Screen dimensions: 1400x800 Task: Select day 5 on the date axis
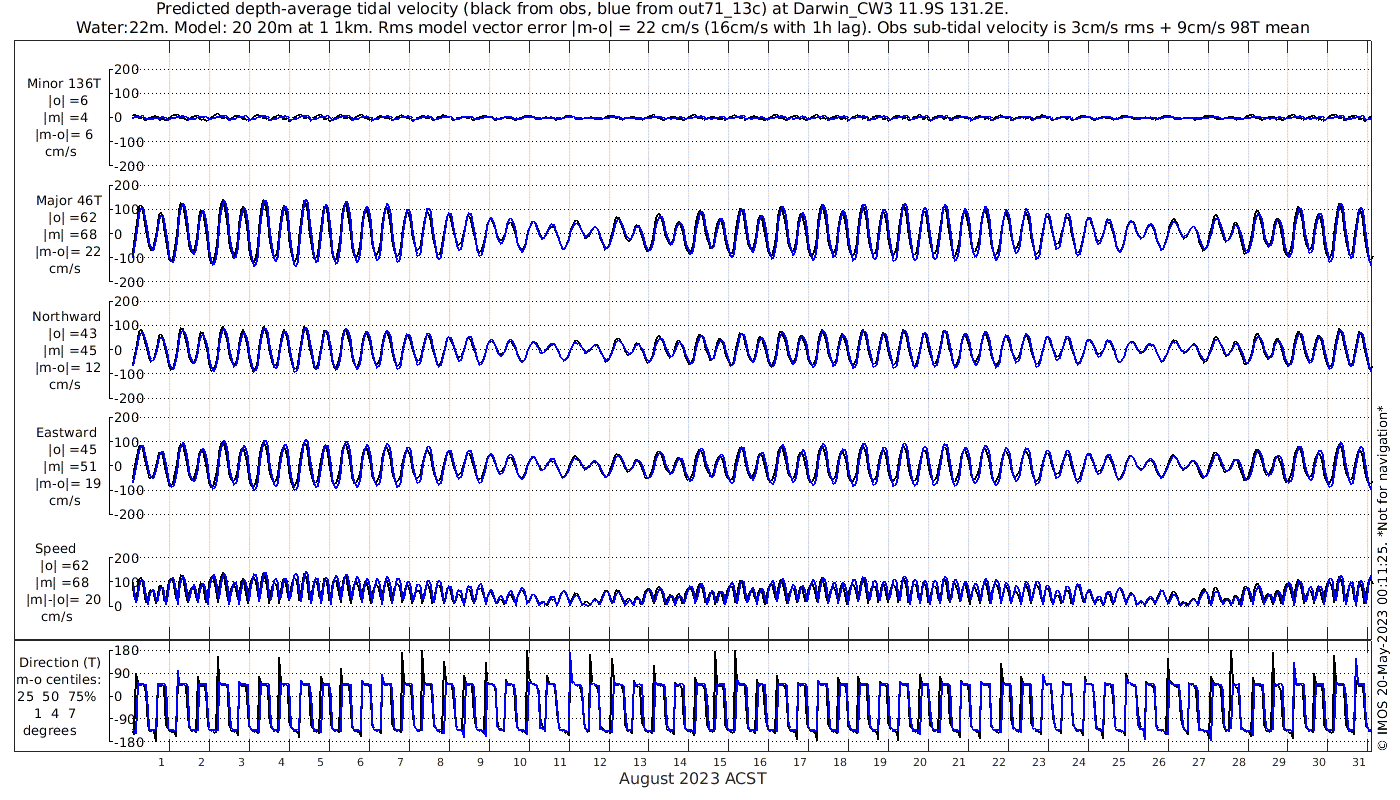click(x=321, y=762)
